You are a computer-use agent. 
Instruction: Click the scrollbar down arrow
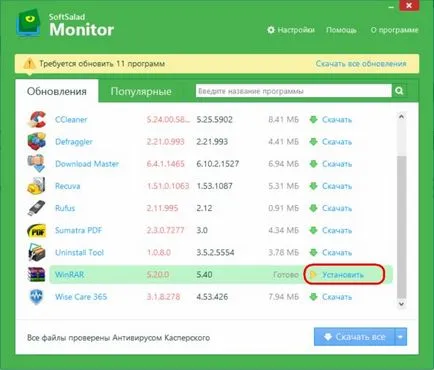pyautogui.click(x=401, y=304)
